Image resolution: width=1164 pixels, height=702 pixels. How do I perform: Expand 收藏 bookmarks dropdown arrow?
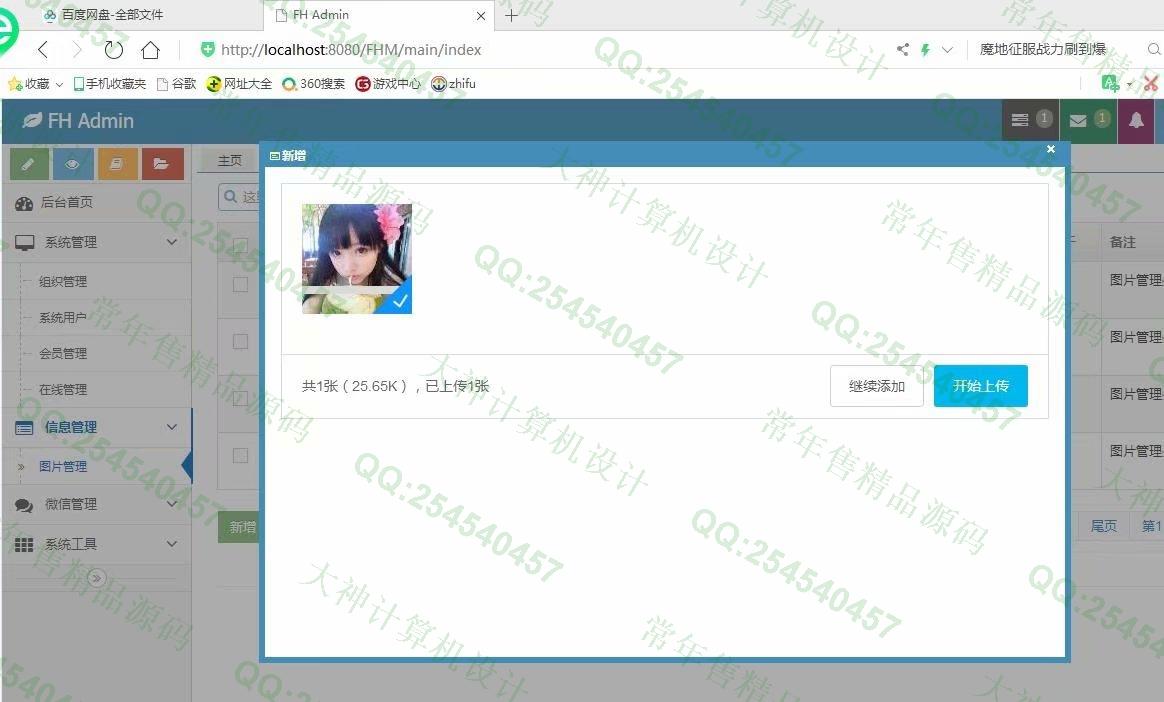coord(59,85)
